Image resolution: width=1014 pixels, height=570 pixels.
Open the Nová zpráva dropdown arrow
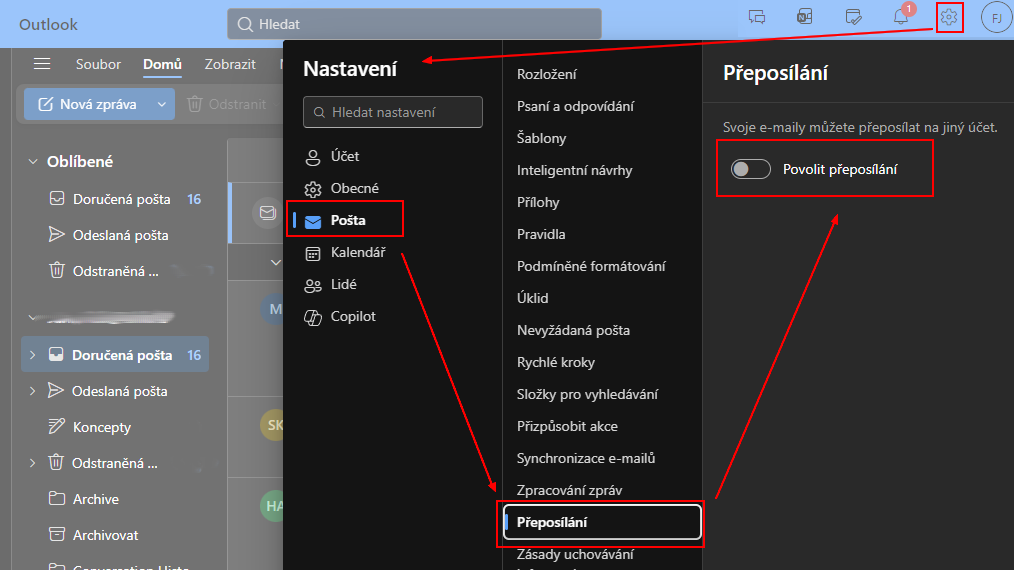point(161,104)
